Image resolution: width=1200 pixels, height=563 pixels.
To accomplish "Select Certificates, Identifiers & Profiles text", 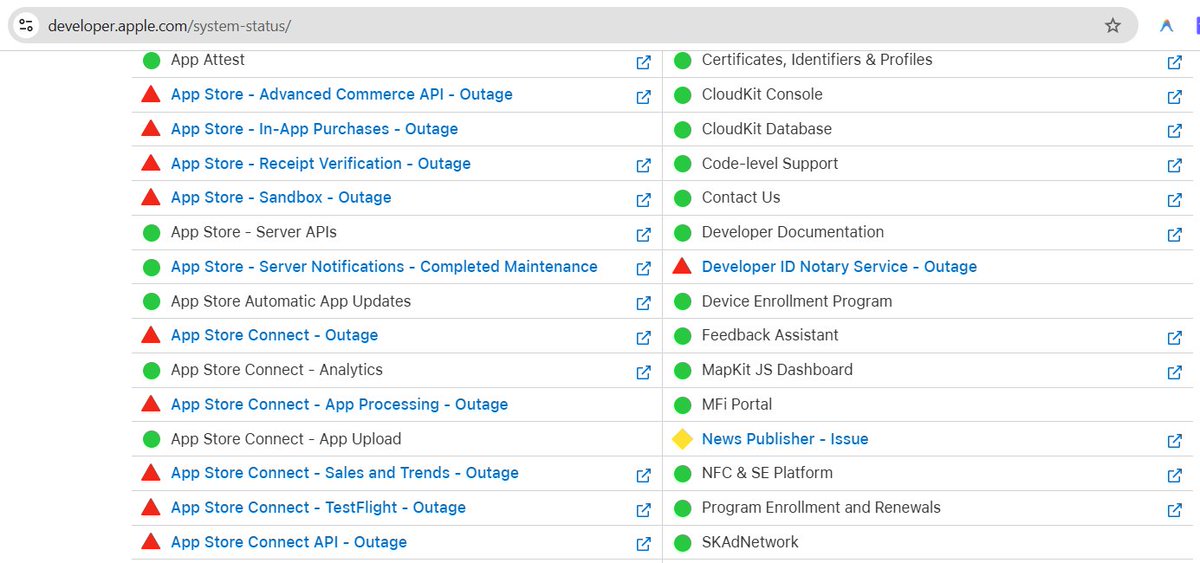I will click(817, 60).
